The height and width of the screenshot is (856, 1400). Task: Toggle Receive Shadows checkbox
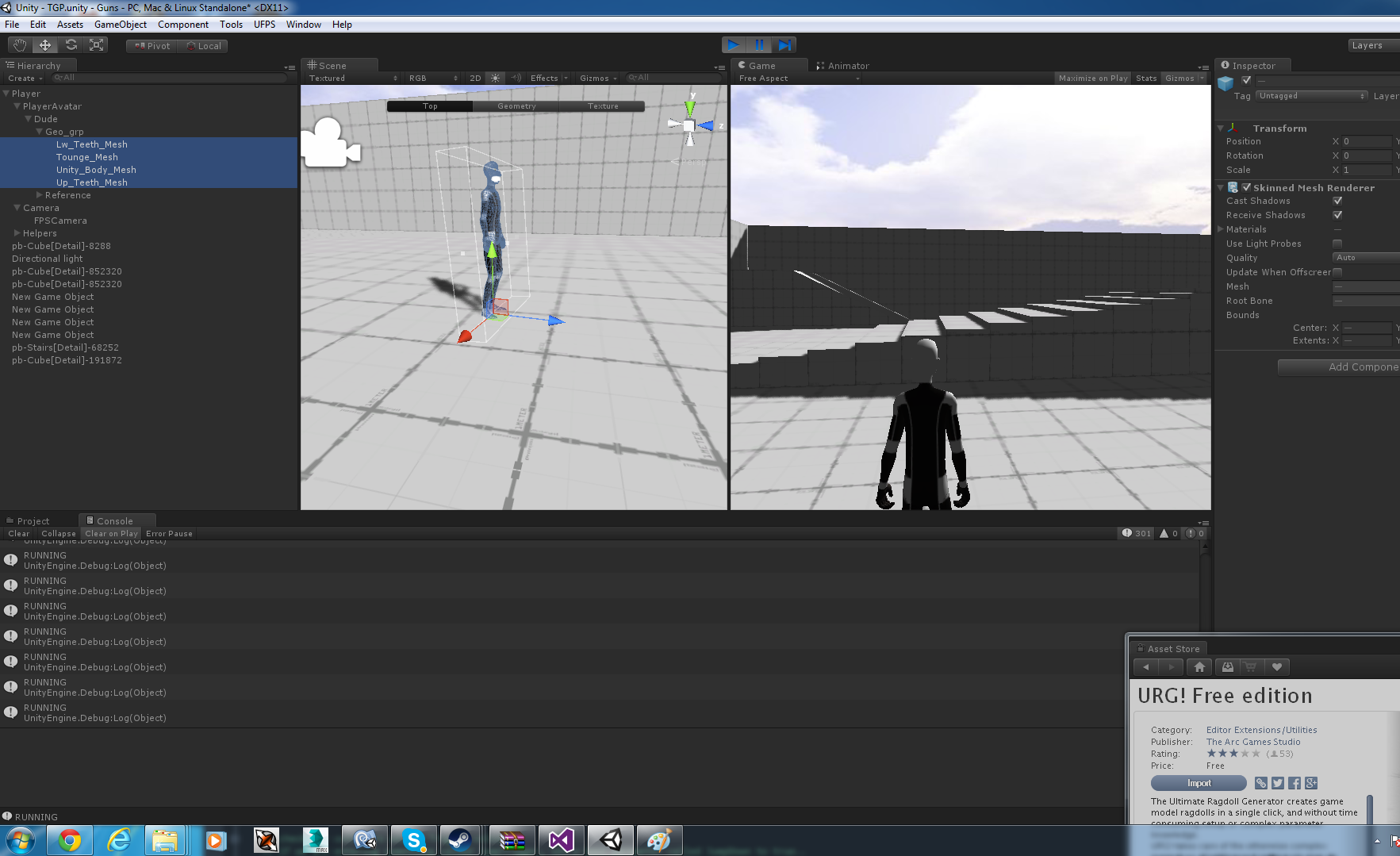(x=1337, y=215)
